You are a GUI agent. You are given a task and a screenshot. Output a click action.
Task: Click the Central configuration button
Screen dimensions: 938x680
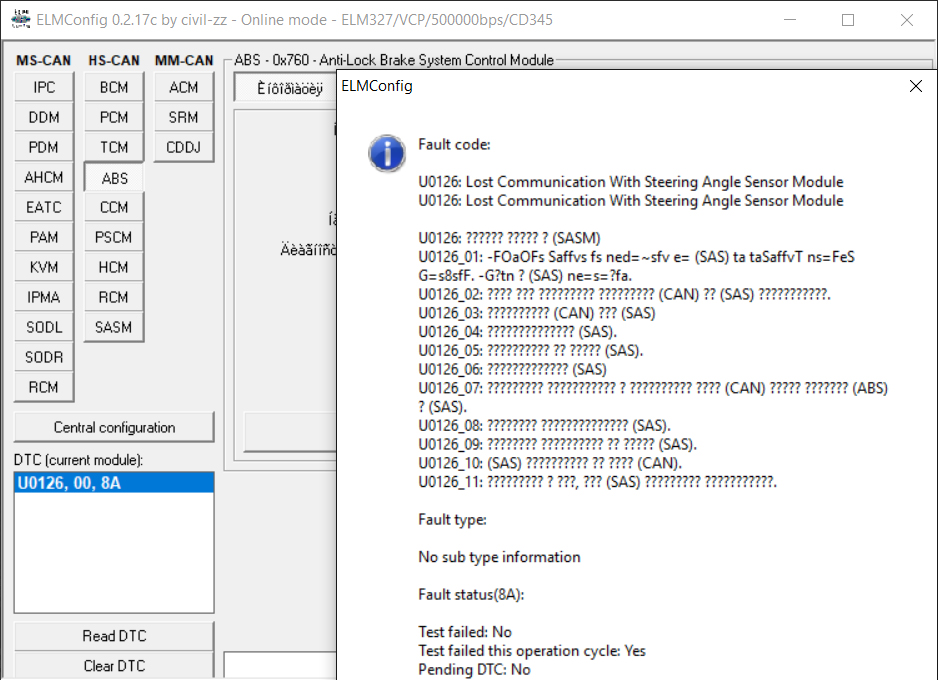click(114, 428)
